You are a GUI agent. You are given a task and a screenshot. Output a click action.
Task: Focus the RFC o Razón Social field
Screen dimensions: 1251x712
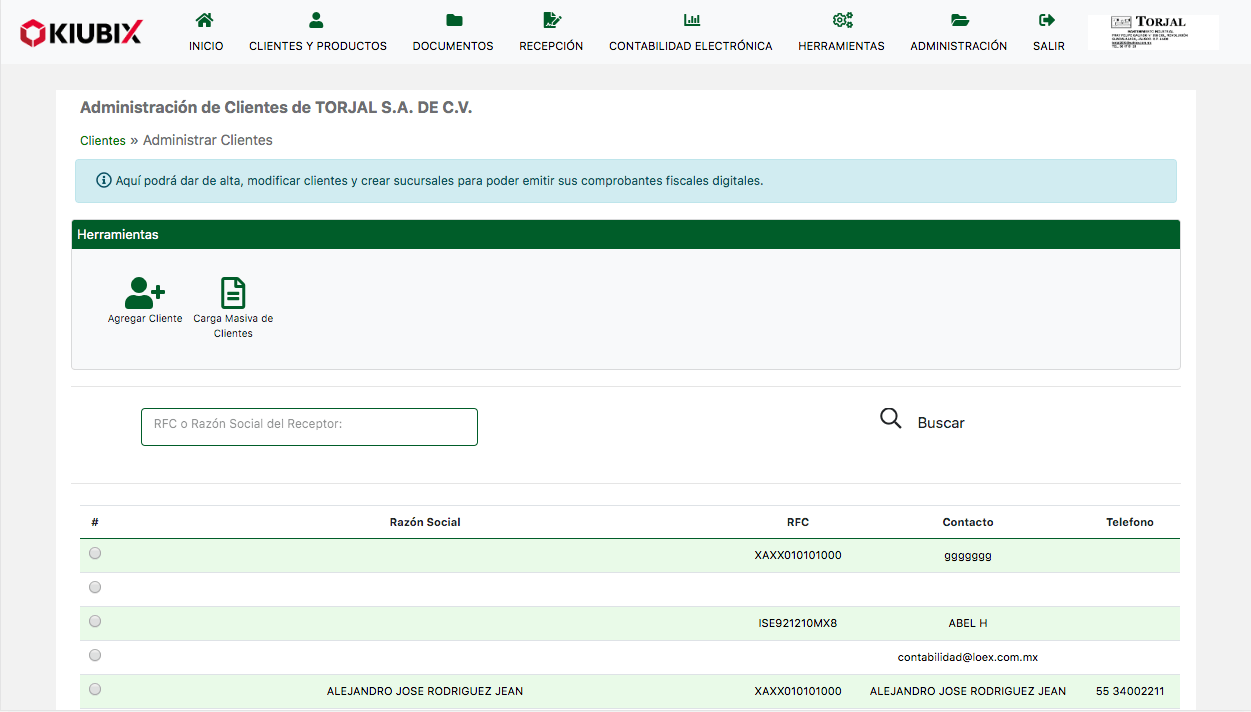pos(309,426)
